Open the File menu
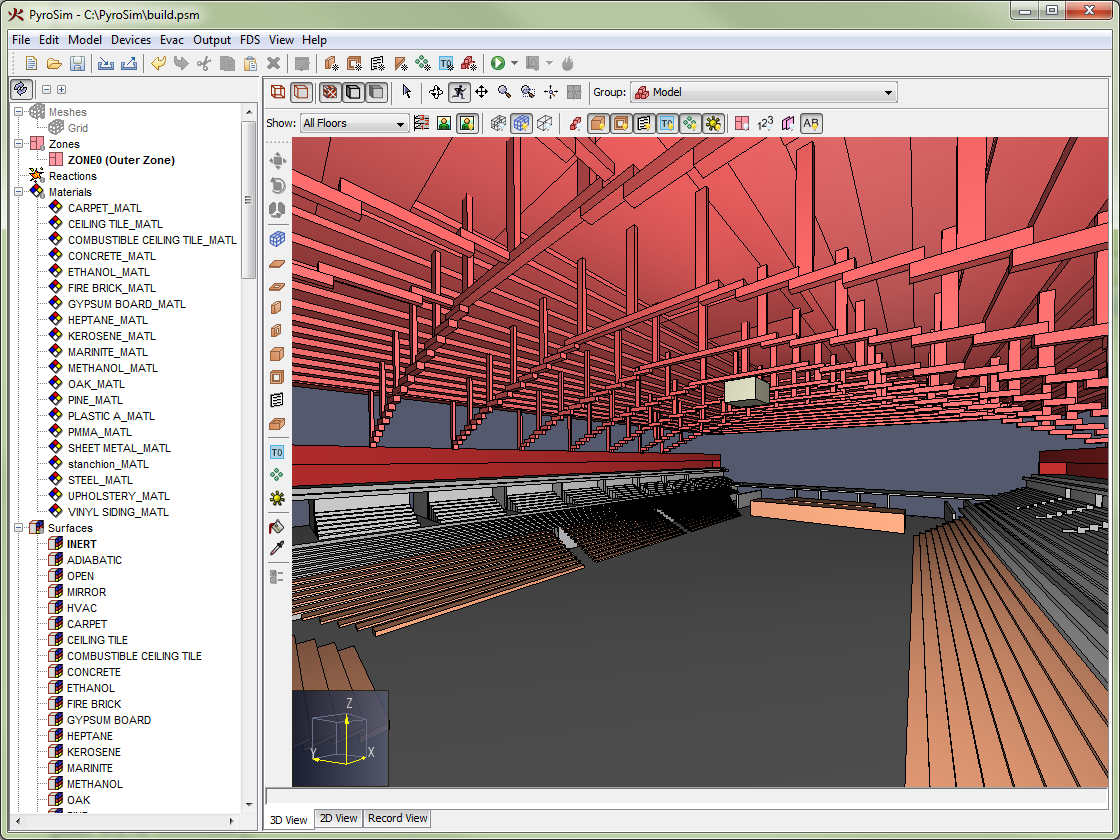Screen dimensions: 1120x840 tap(21, 40)
